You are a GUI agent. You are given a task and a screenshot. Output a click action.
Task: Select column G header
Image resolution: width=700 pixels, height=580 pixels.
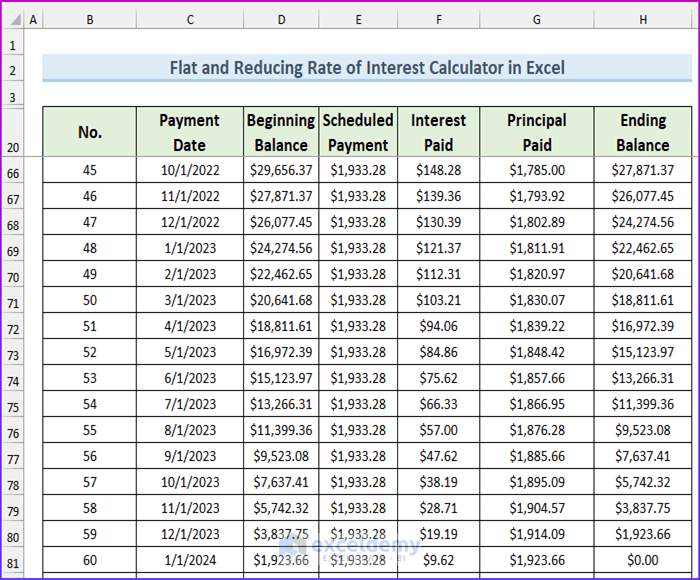tap(537, 20)
